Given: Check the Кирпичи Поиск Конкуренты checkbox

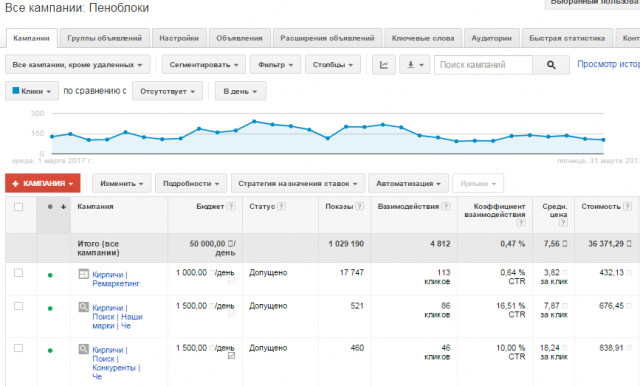Looking at the screenshot, I should pos(18,348).
